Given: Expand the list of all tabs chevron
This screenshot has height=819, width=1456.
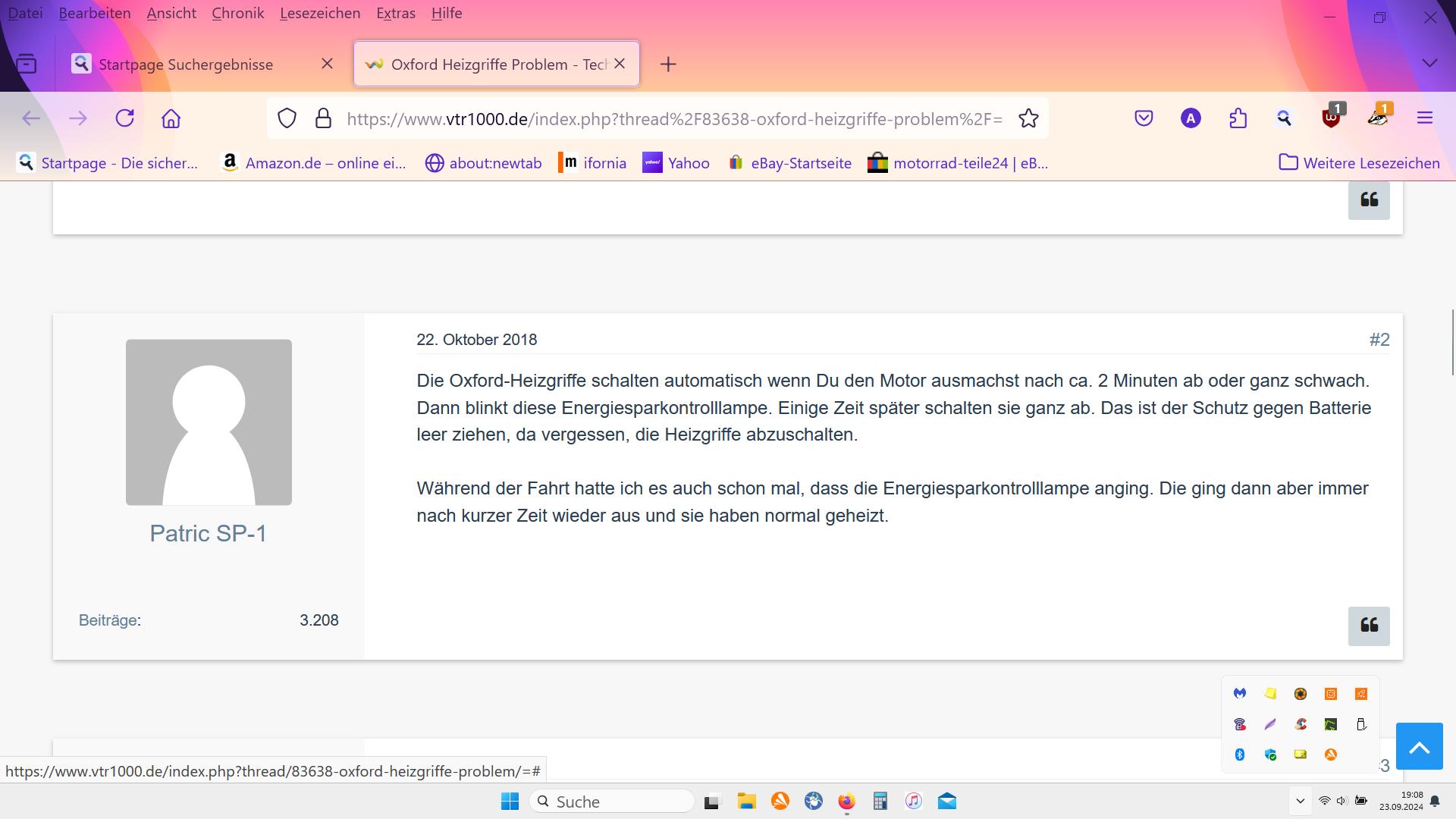Looking at the screenshot, I should click(1429, 64).
